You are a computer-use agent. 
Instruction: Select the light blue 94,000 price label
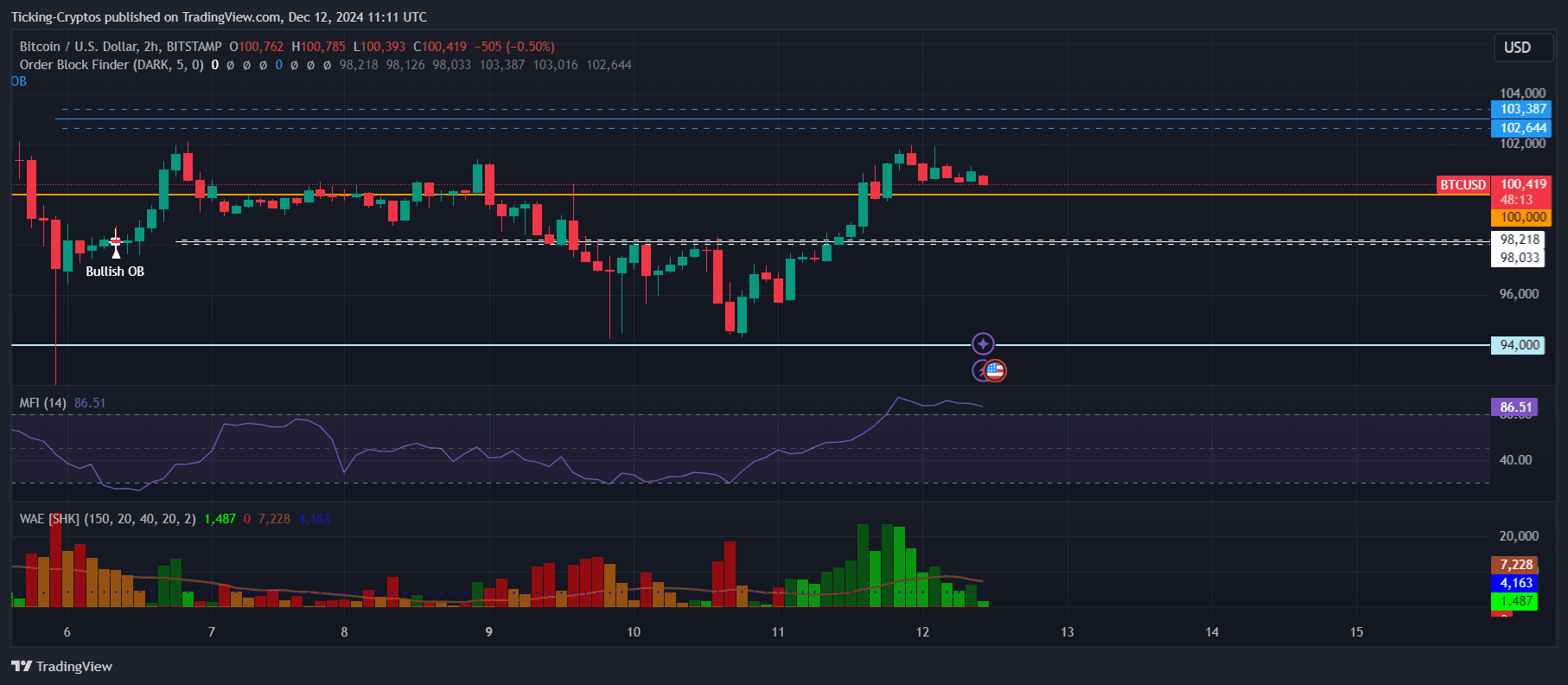1518,345
